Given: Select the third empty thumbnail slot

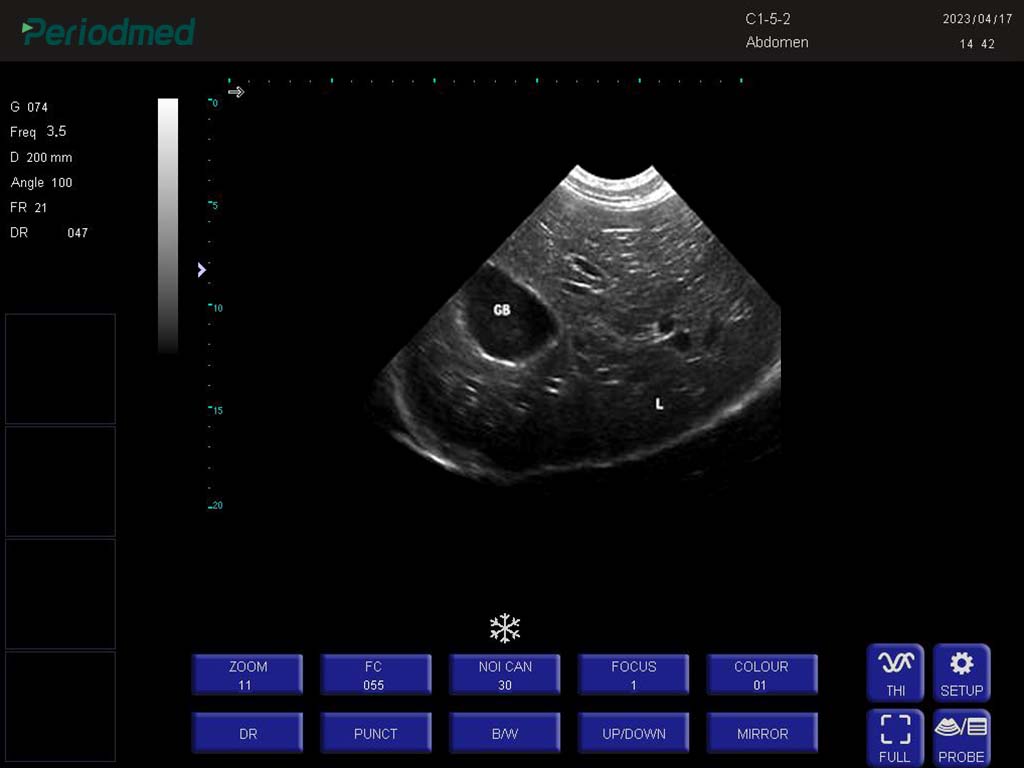Looking at the screenshot, I should pos(61,594).
